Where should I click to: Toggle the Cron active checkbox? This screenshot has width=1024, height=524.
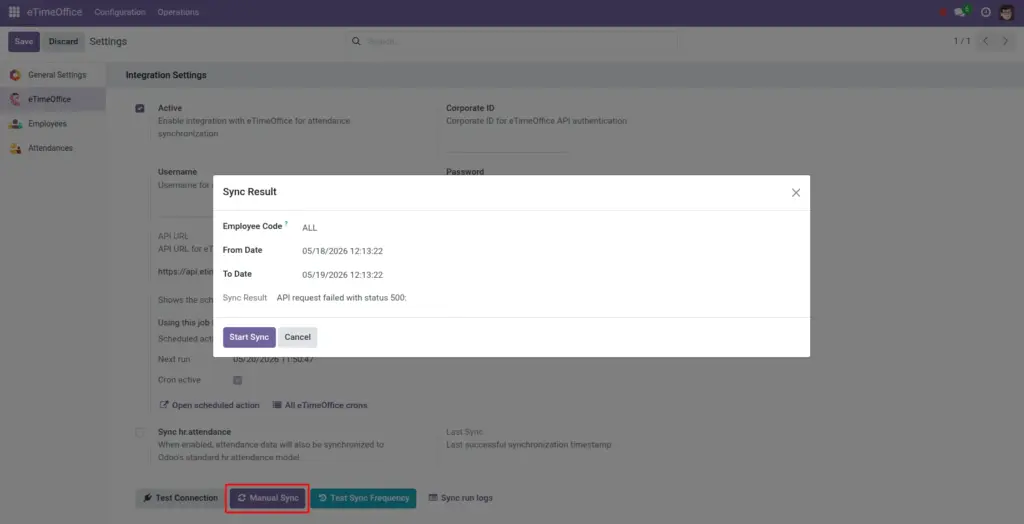pos(238,380)
